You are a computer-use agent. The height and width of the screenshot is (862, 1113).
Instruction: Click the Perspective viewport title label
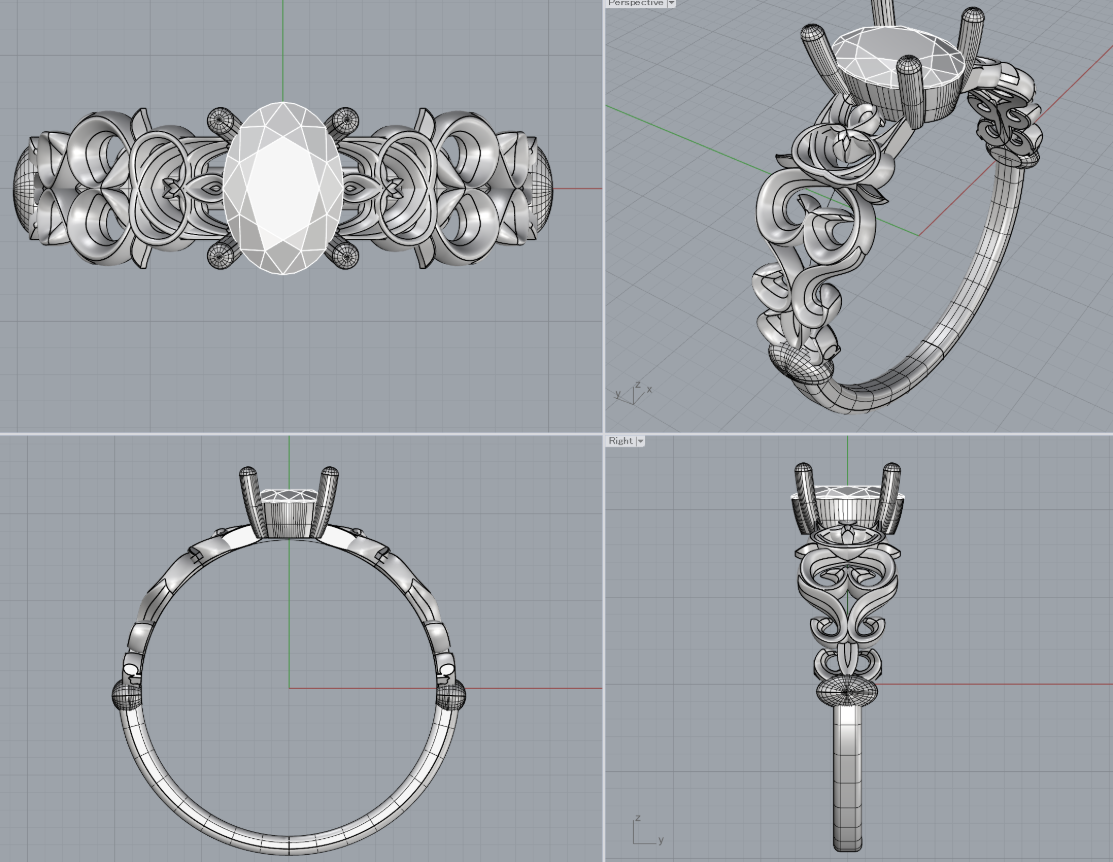tap(635, 3)
